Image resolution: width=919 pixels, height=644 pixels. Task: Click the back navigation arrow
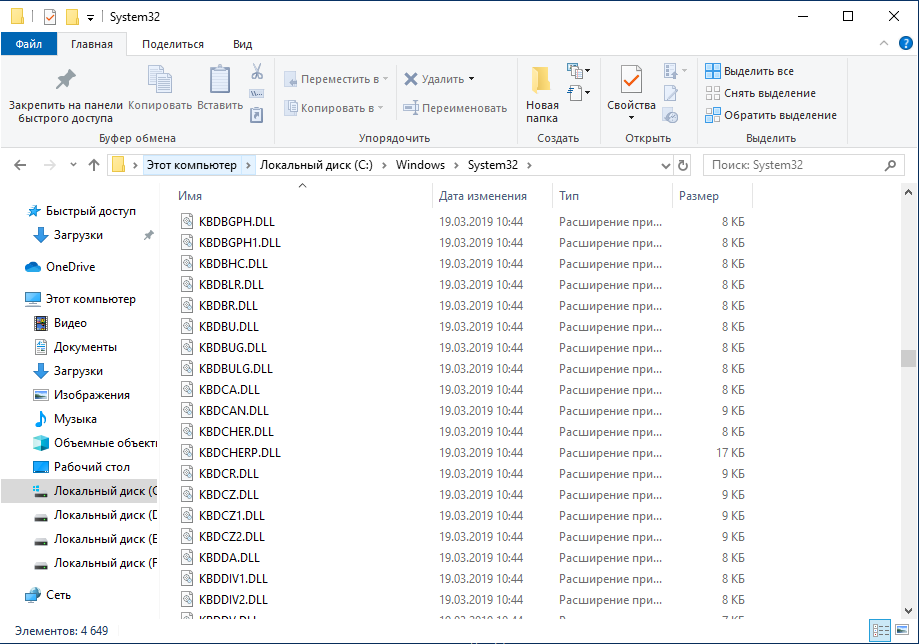pos(21,165)
